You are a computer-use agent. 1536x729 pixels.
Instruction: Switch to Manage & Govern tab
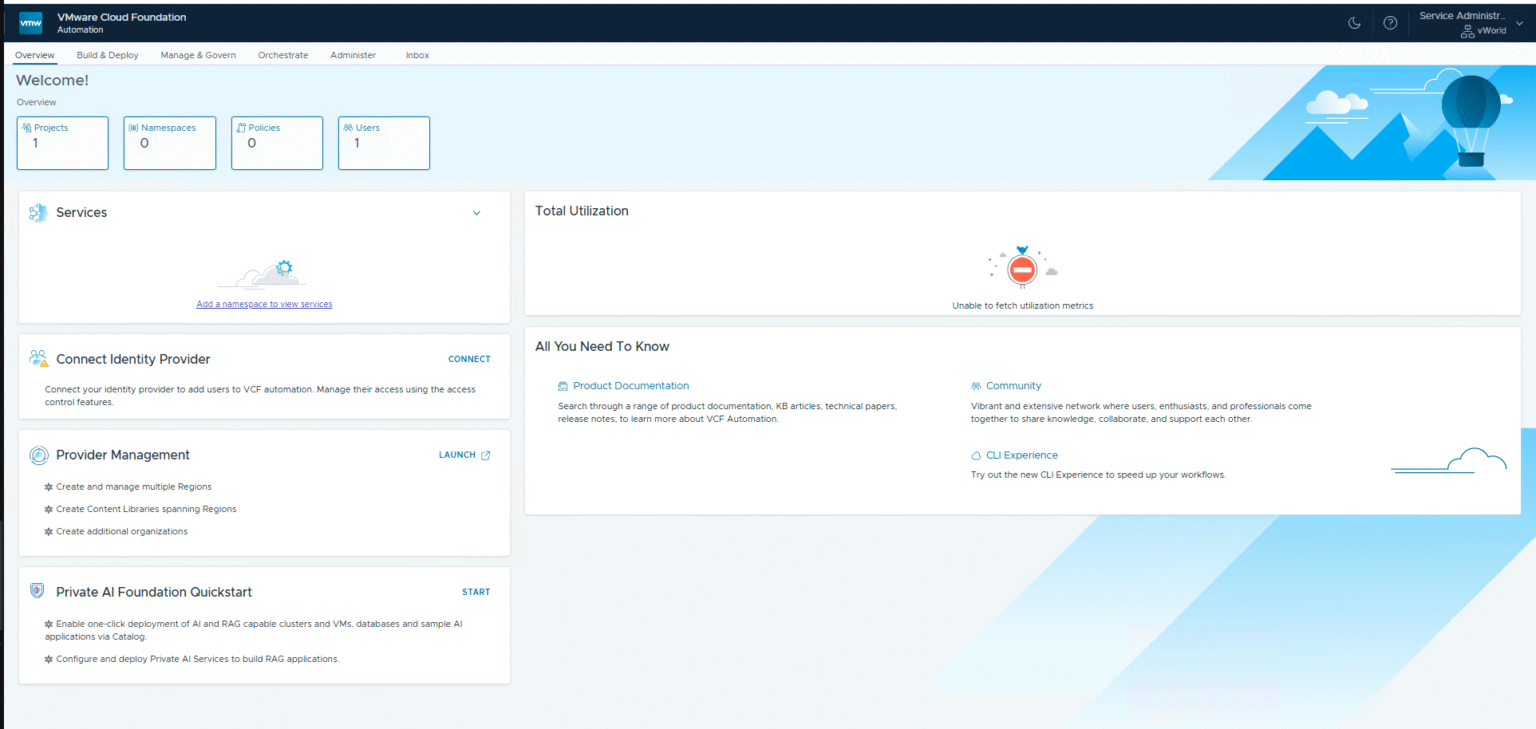tap(198, 55)
